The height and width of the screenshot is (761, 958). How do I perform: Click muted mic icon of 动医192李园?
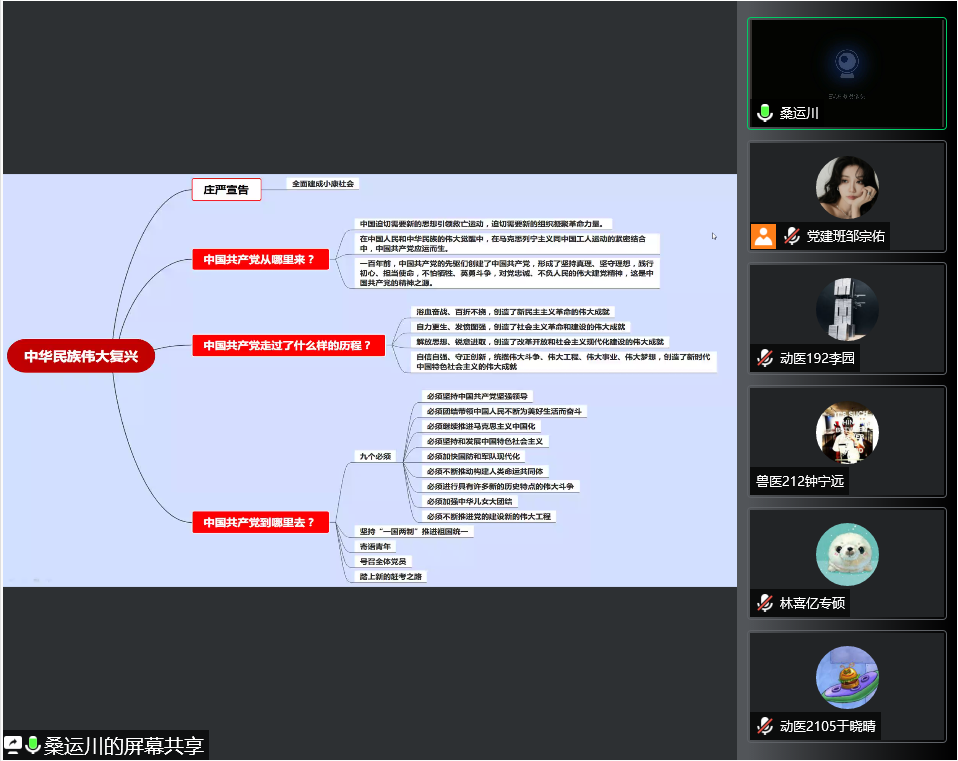click(765, 358)
